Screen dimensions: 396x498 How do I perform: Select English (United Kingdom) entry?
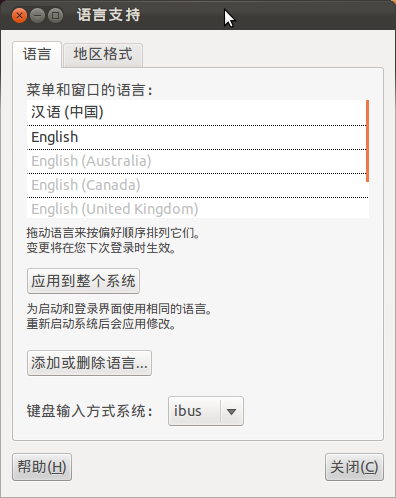(196, 209)
